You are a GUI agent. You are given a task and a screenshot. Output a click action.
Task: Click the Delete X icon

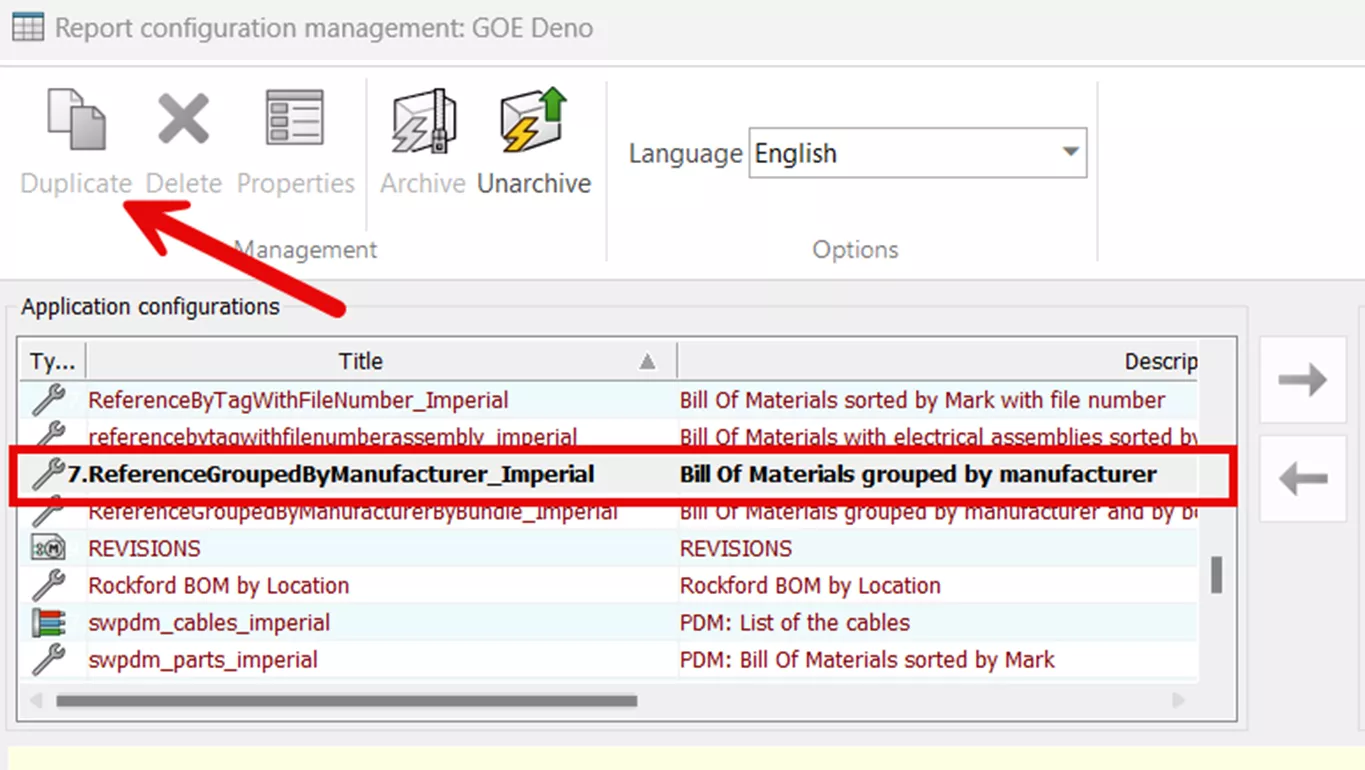pyautogui.click(x=183, y=120)
